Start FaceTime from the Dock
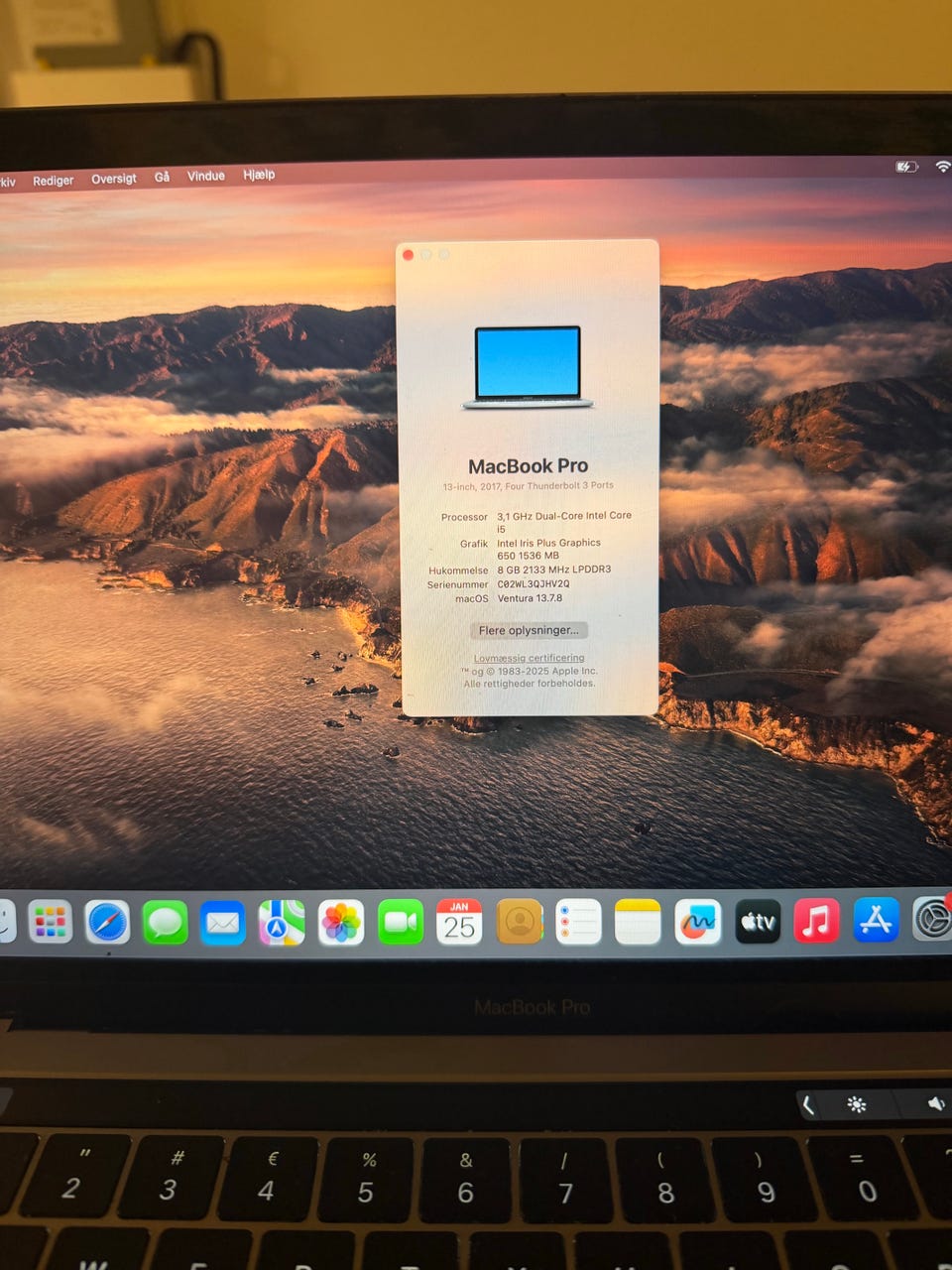This screenshot has height=1270, width=952. (x=401, y=923)
